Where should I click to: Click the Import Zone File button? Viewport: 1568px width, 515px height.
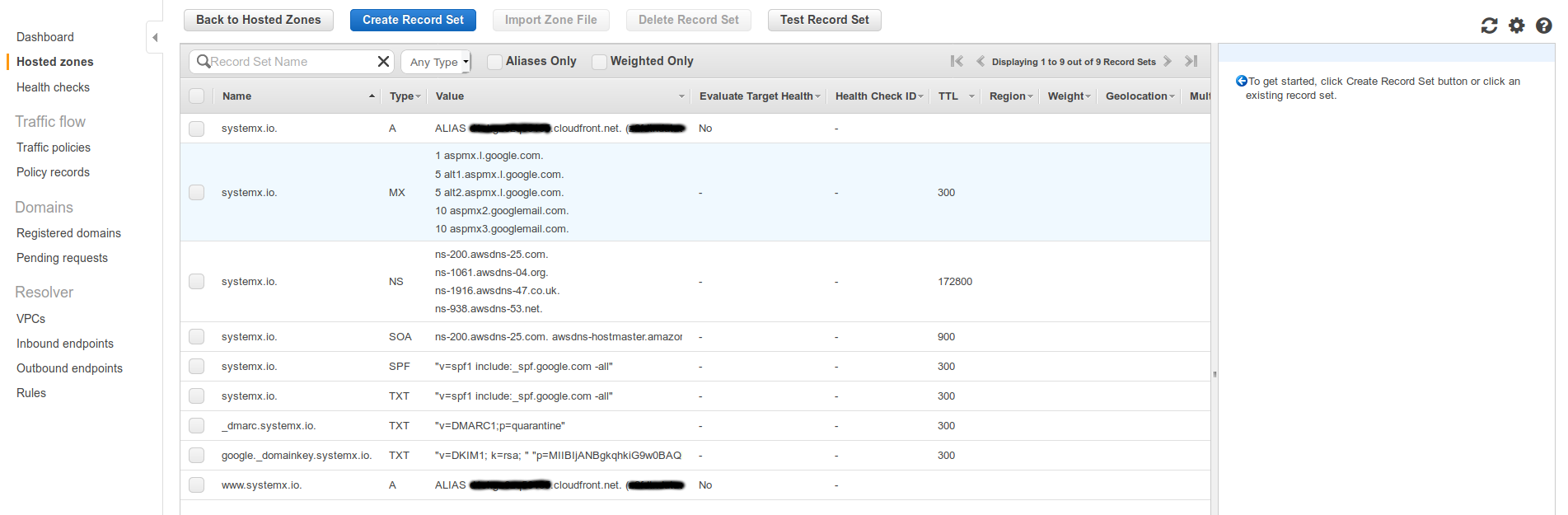pyautogui.click(x=551, y=20)
